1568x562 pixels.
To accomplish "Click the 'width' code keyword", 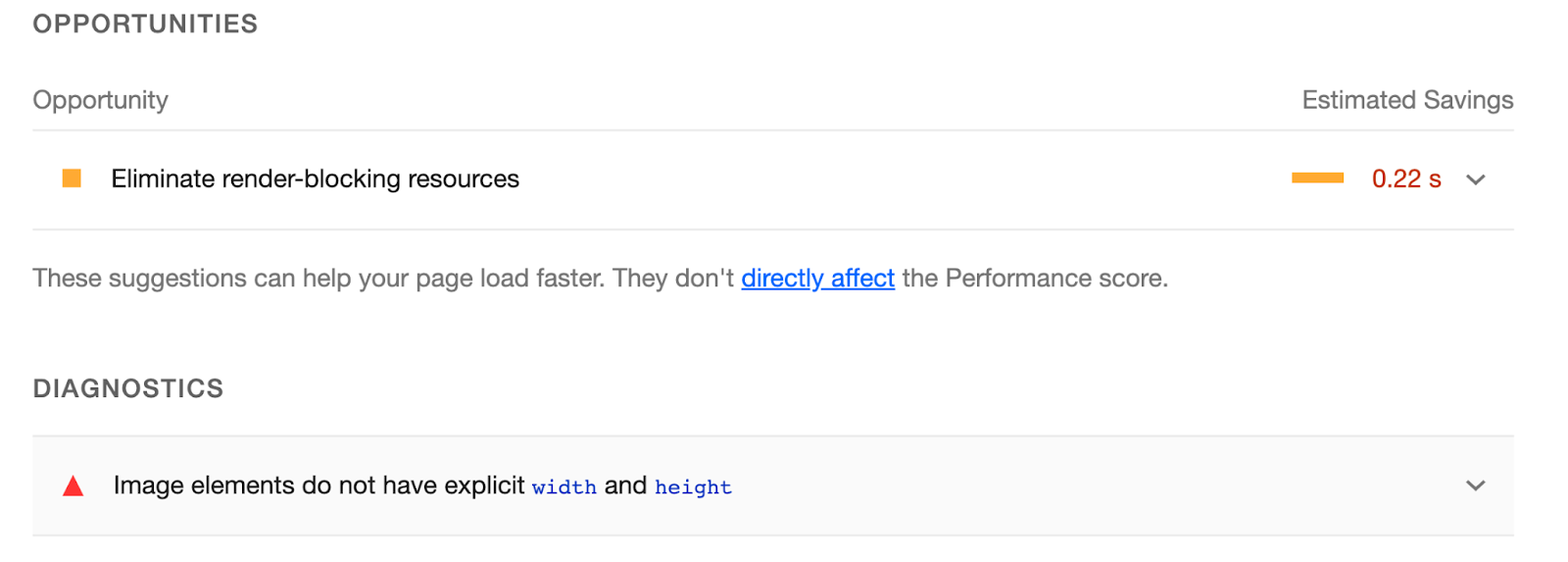I will tap(564, 487).
